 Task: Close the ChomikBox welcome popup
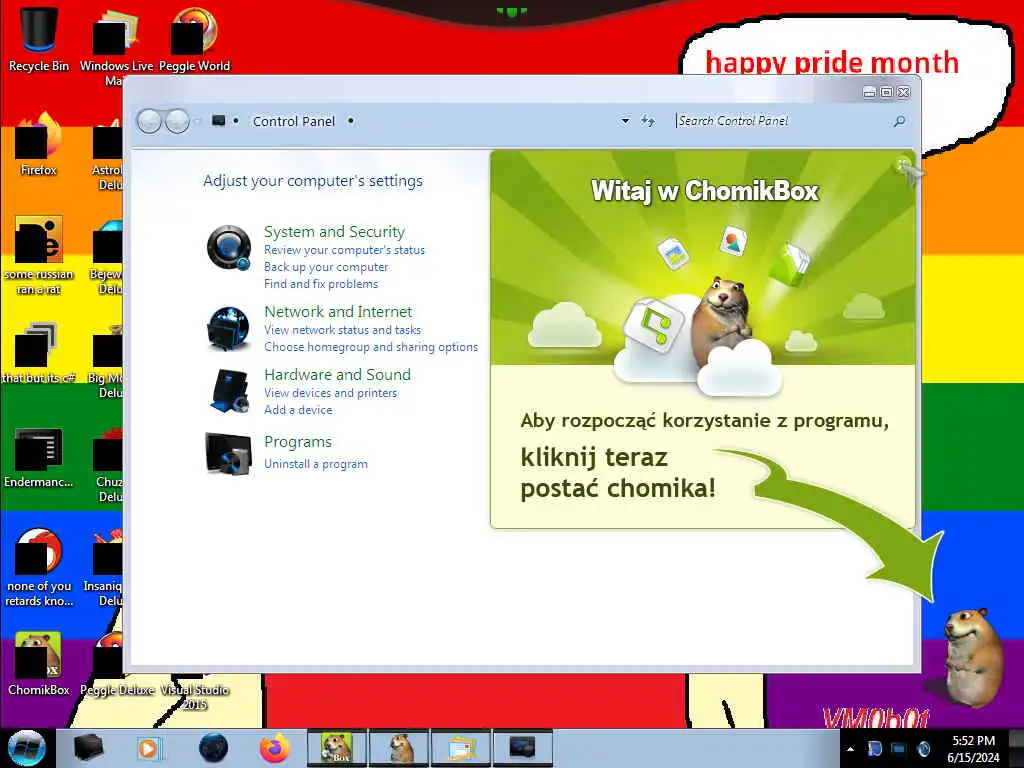pyautogui.click(x=904, y=163)
